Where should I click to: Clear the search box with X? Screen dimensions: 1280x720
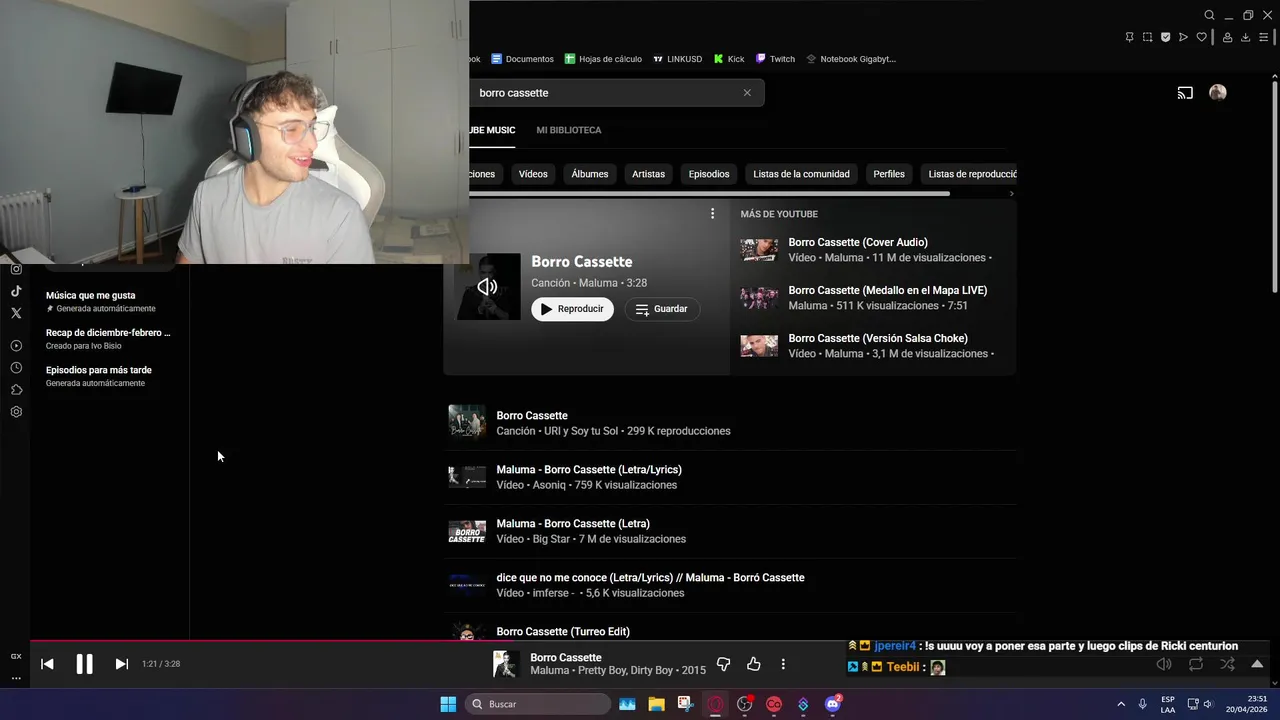[x=747, y=93]
